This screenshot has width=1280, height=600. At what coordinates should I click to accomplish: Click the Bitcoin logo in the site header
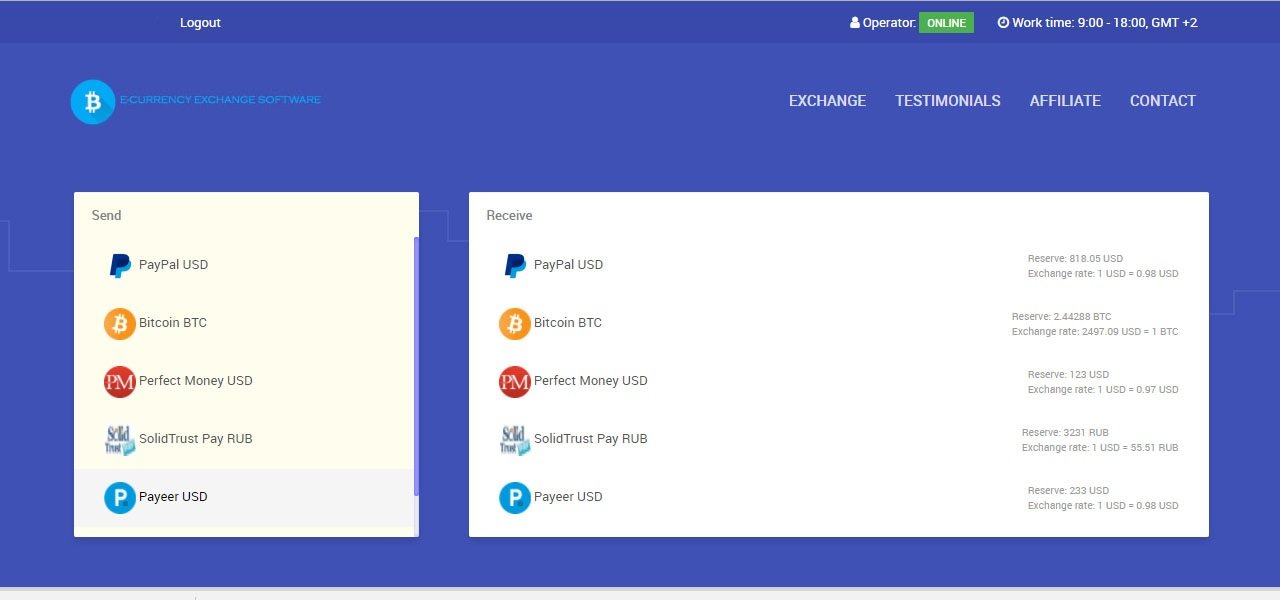coord(93,102)
